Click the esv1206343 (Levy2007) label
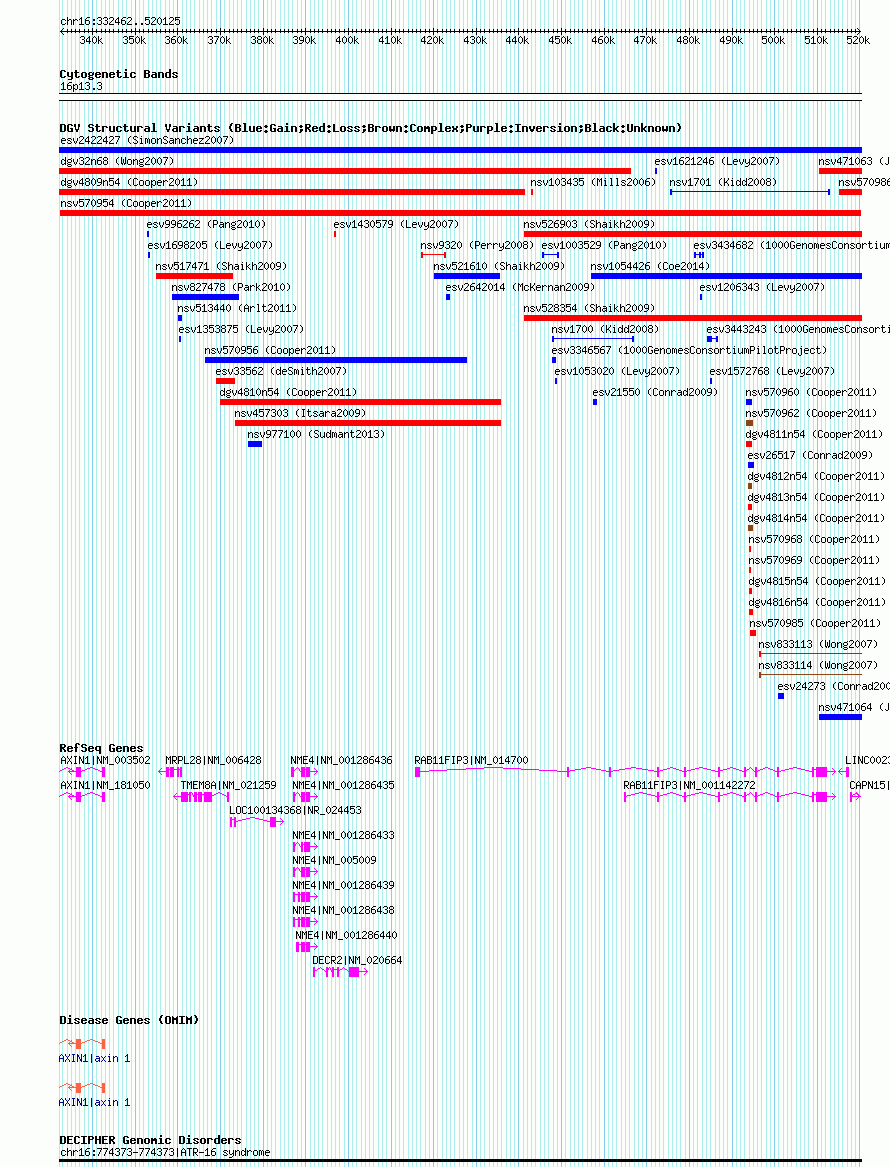Image resolution: width=890 pixels, height=1167 pixels. pos(762,287)
